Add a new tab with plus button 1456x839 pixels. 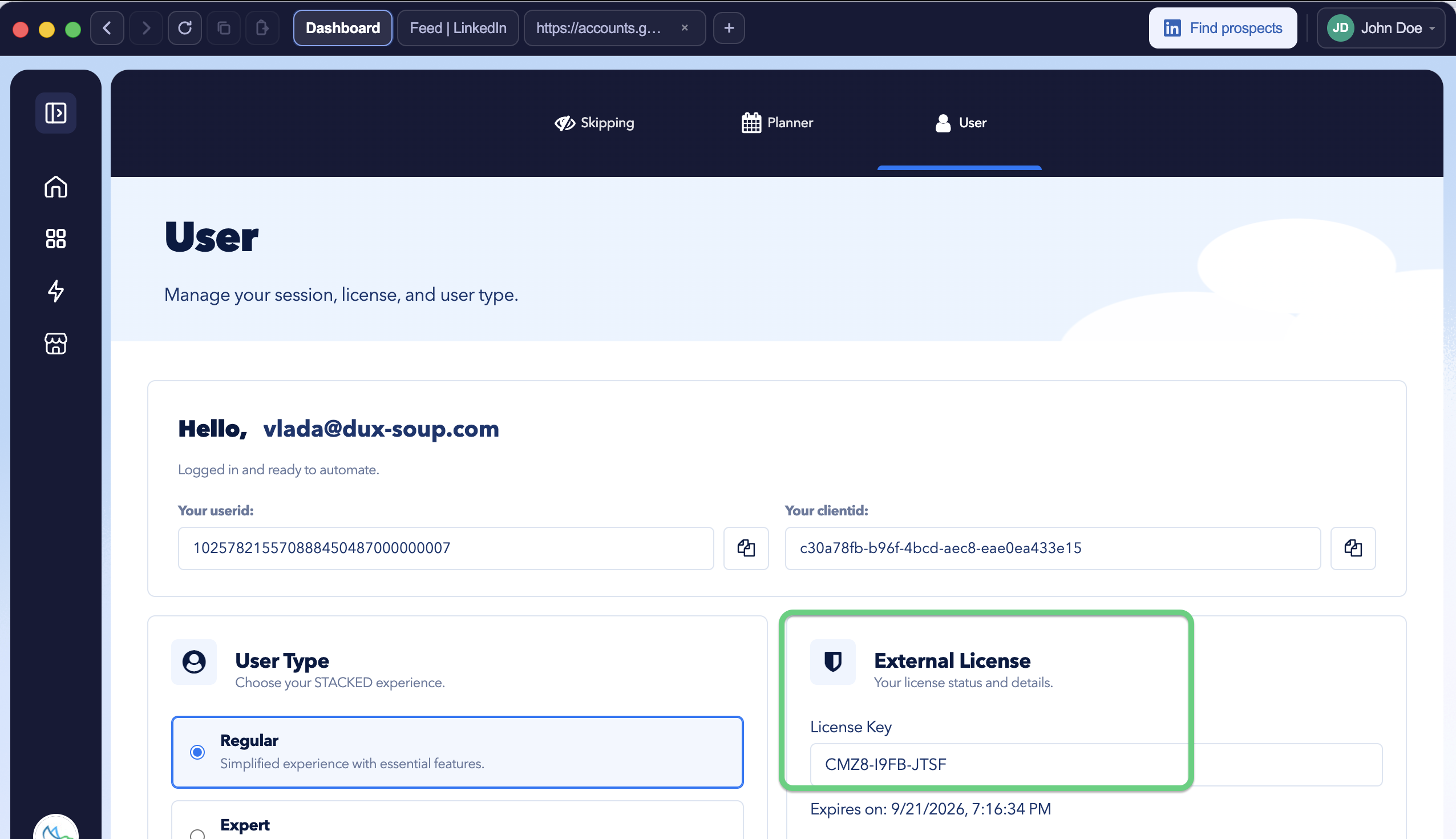point(729,27)
